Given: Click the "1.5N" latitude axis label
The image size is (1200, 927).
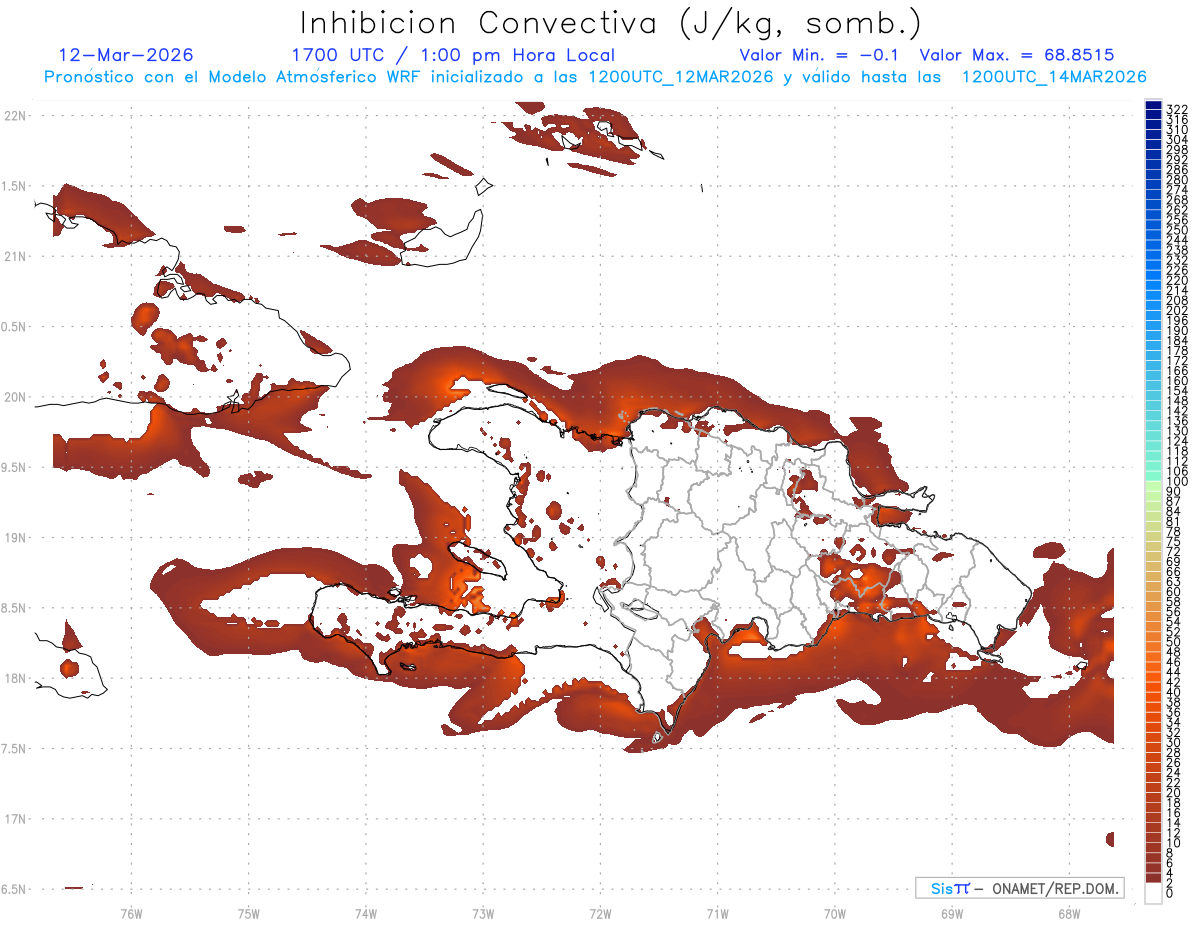Looking at the screenshot, I should (x=15, y=186).
